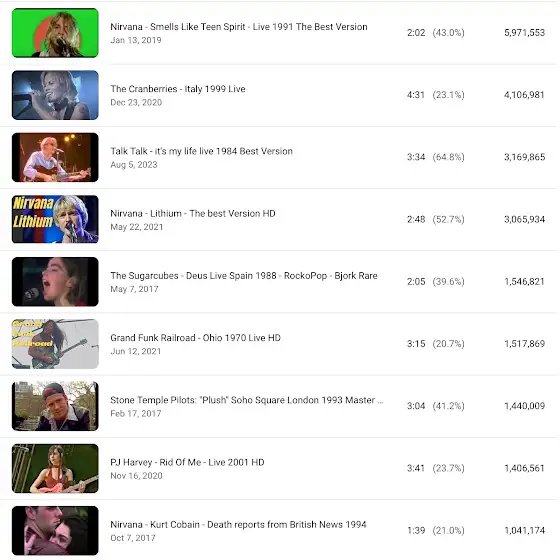Click 'Stone Temple Pilots: Plush' video title
The image size is (560, 560).
point(247,400)
